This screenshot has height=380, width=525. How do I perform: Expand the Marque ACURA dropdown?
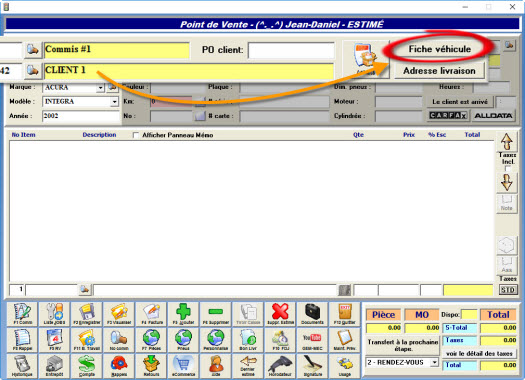pos(100,88)
